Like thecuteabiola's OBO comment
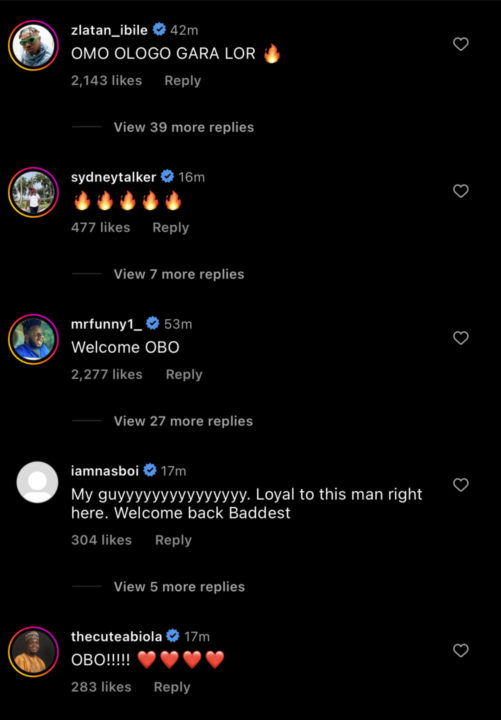Viewport: 501px width, 720px height. [x=461, y=650]
